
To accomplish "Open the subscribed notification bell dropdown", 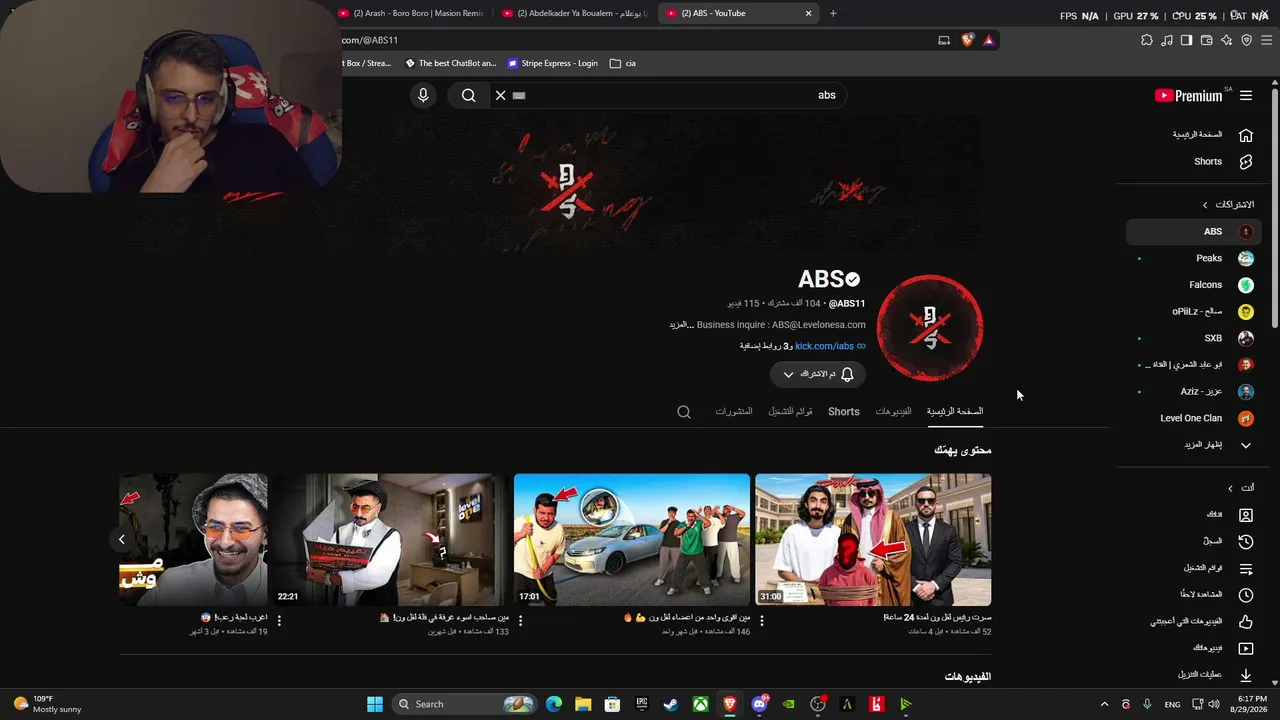I will pos(817,374).
